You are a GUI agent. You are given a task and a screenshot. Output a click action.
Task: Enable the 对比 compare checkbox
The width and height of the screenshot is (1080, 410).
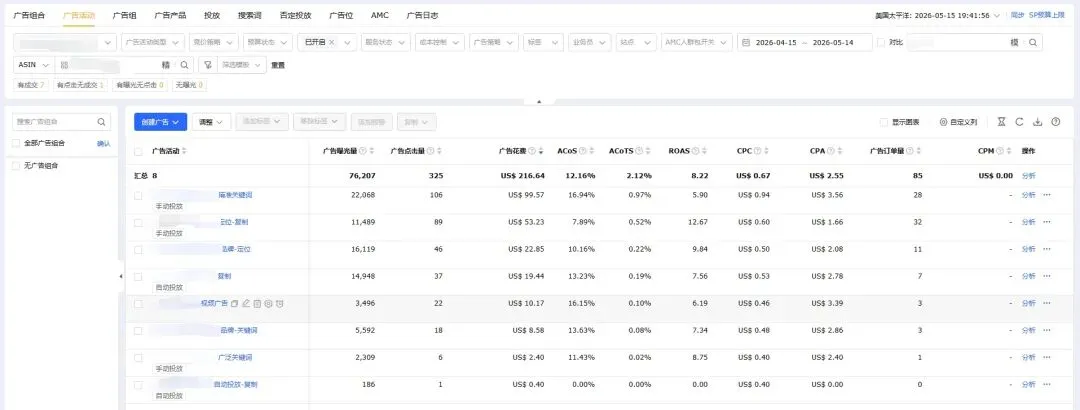click(x=881, y=42)
